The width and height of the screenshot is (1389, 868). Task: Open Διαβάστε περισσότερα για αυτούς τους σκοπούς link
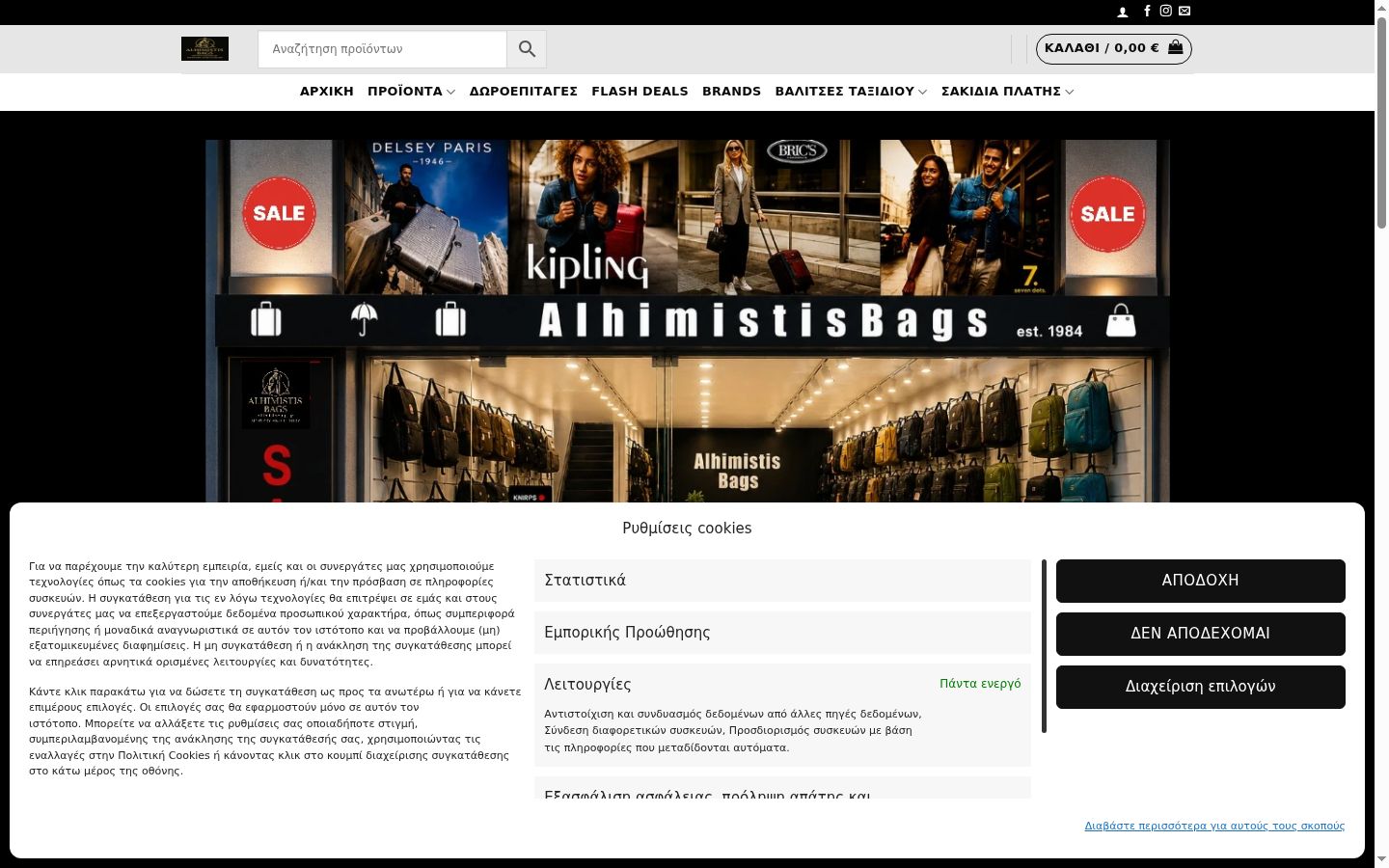tap(1214, 826)
